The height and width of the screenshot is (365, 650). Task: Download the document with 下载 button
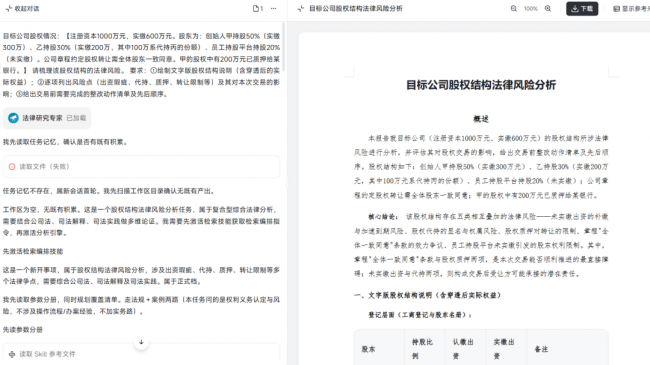(x=582, y=9)
